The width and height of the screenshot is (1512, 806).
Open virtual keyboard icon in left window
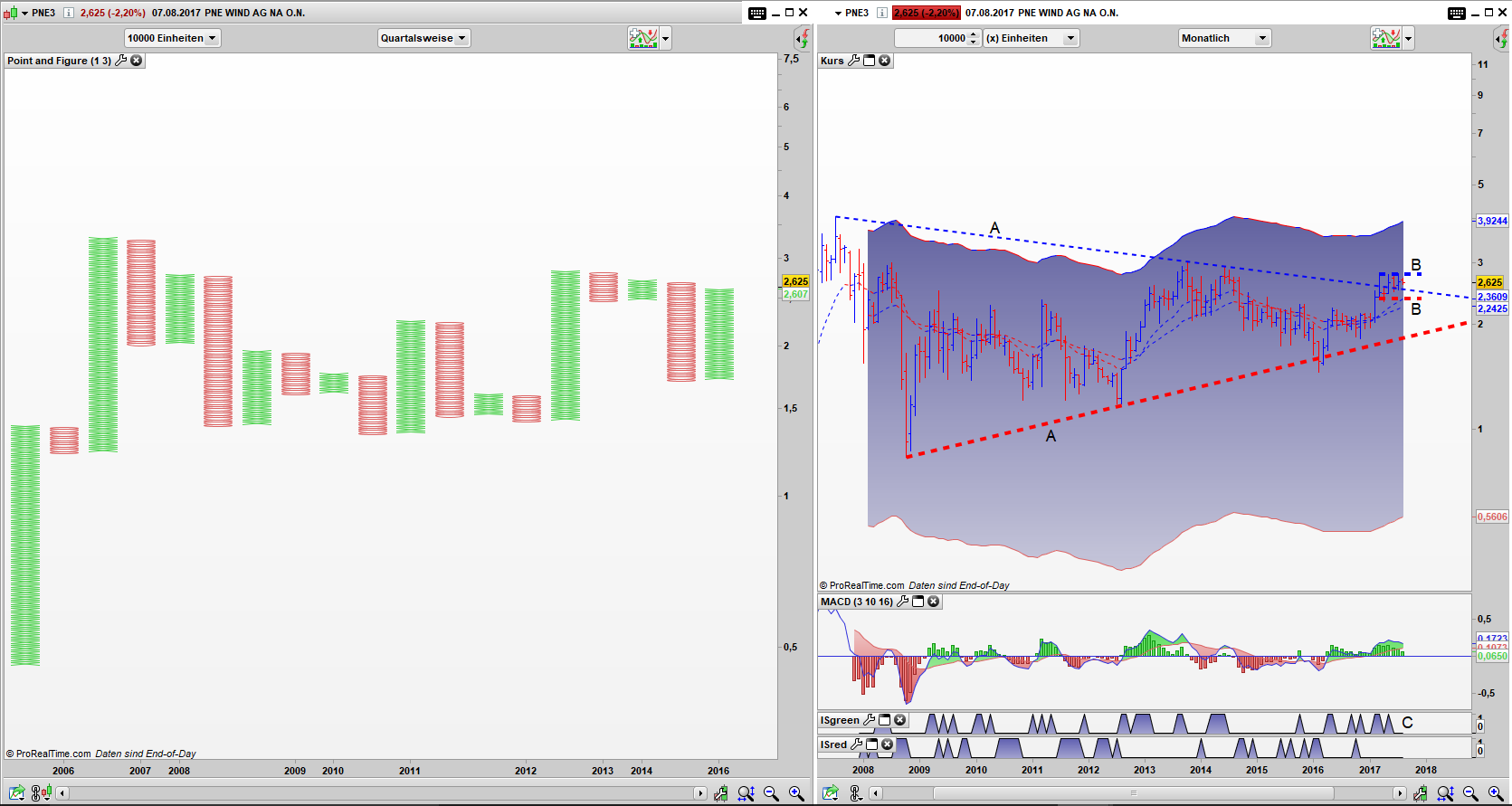(x=757, y=13)
